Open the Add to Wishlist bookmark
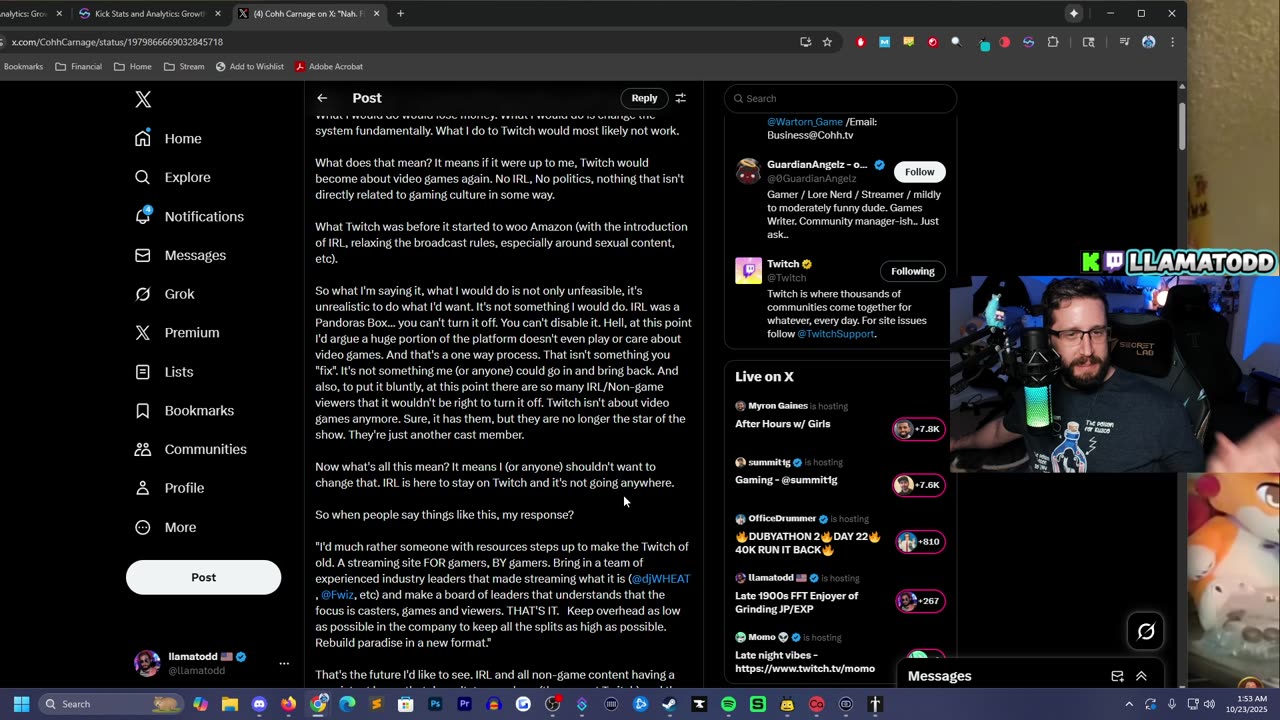The height and width of the screenshot is (720, 1280). [x=250, y=66]
